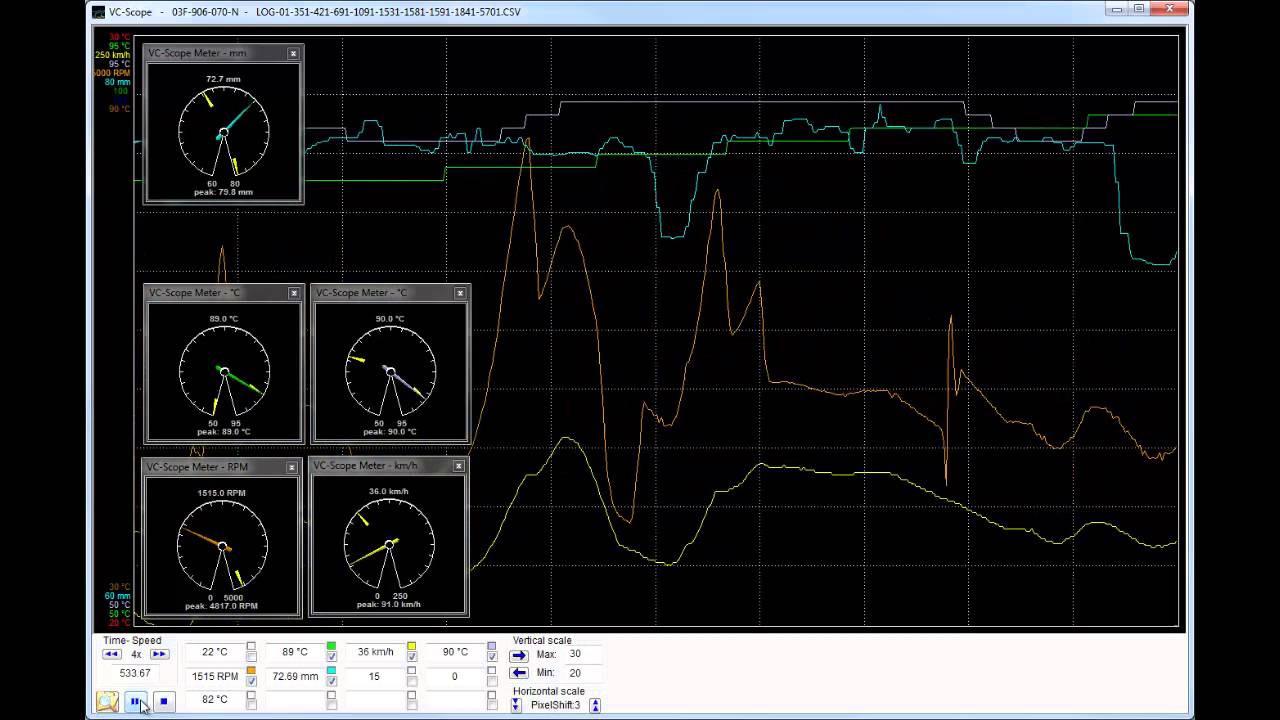1280x720 pixels.
Task: Close the VC-Scope Meter mm gauge
Action: click(x=293, y=53)
